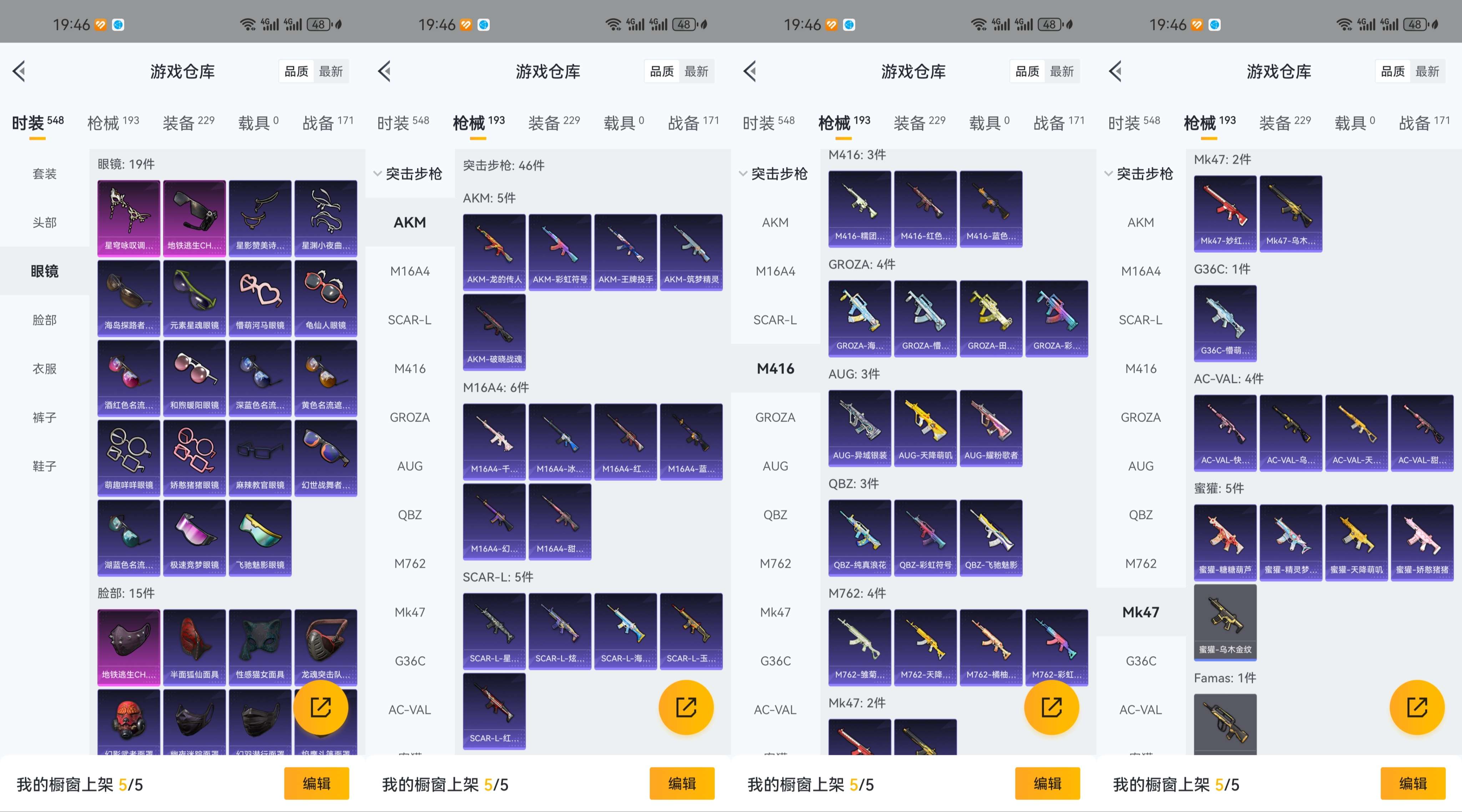Select GROZA in third screenshot sidebar
This screenshot has width=1462, height=812.
point(775,418)
